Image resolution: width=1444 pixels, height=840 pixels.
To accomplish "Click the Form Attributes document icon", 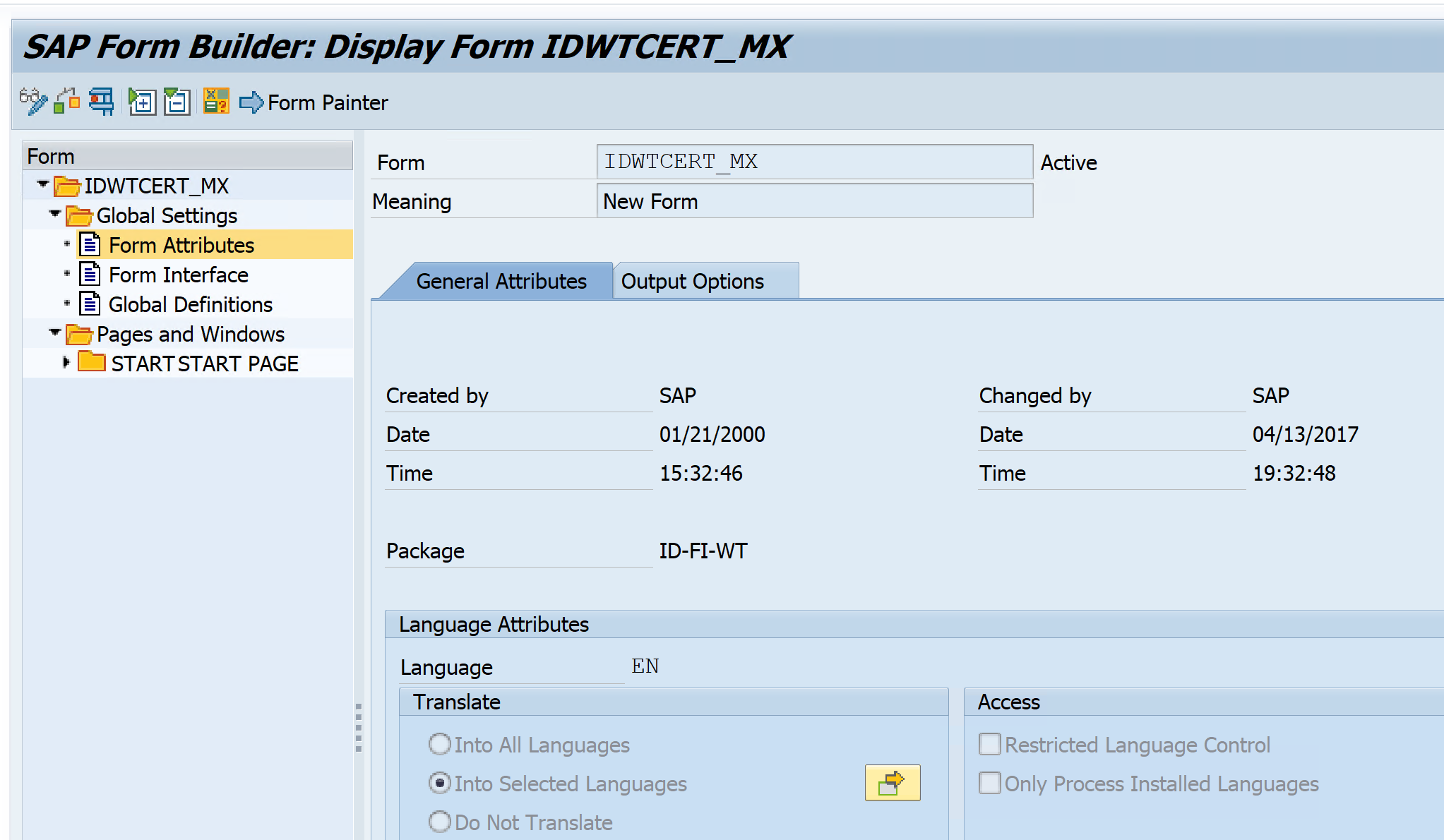I will pos(90,244).
